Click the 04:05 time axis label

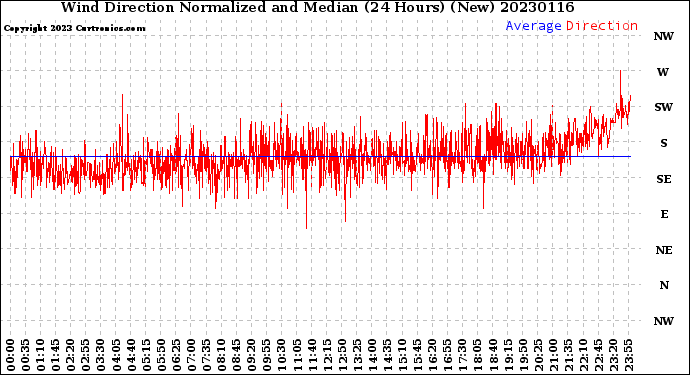coord(116,356)
